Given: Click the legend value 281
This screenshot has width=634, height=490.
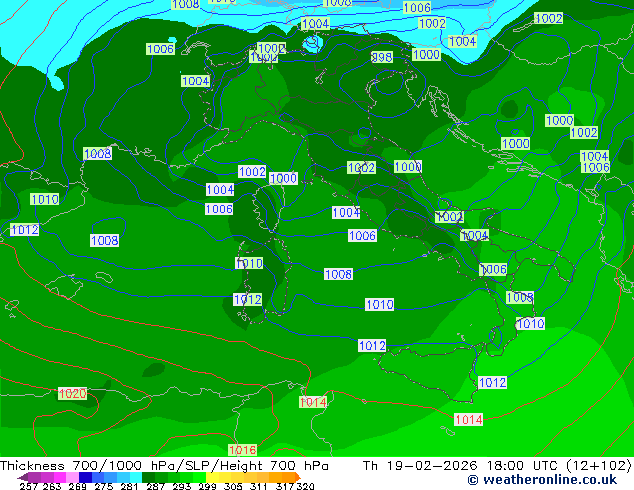Looking at the screenshot, I should (129, 486).
